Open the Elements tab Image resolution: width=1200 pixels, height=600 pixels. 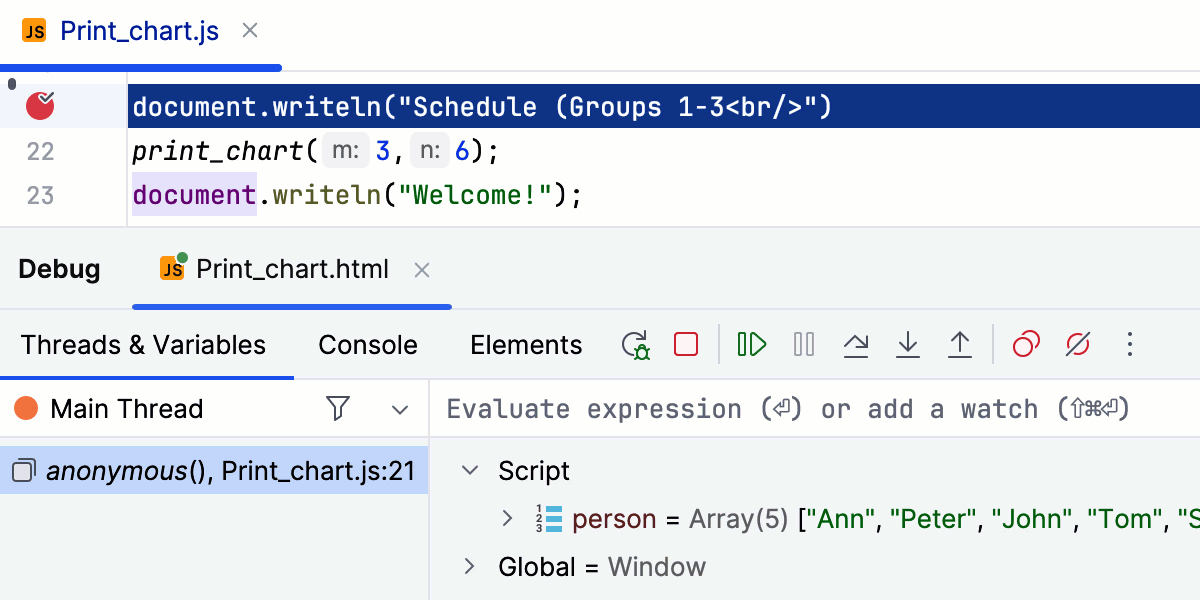(x=526, y=344)
